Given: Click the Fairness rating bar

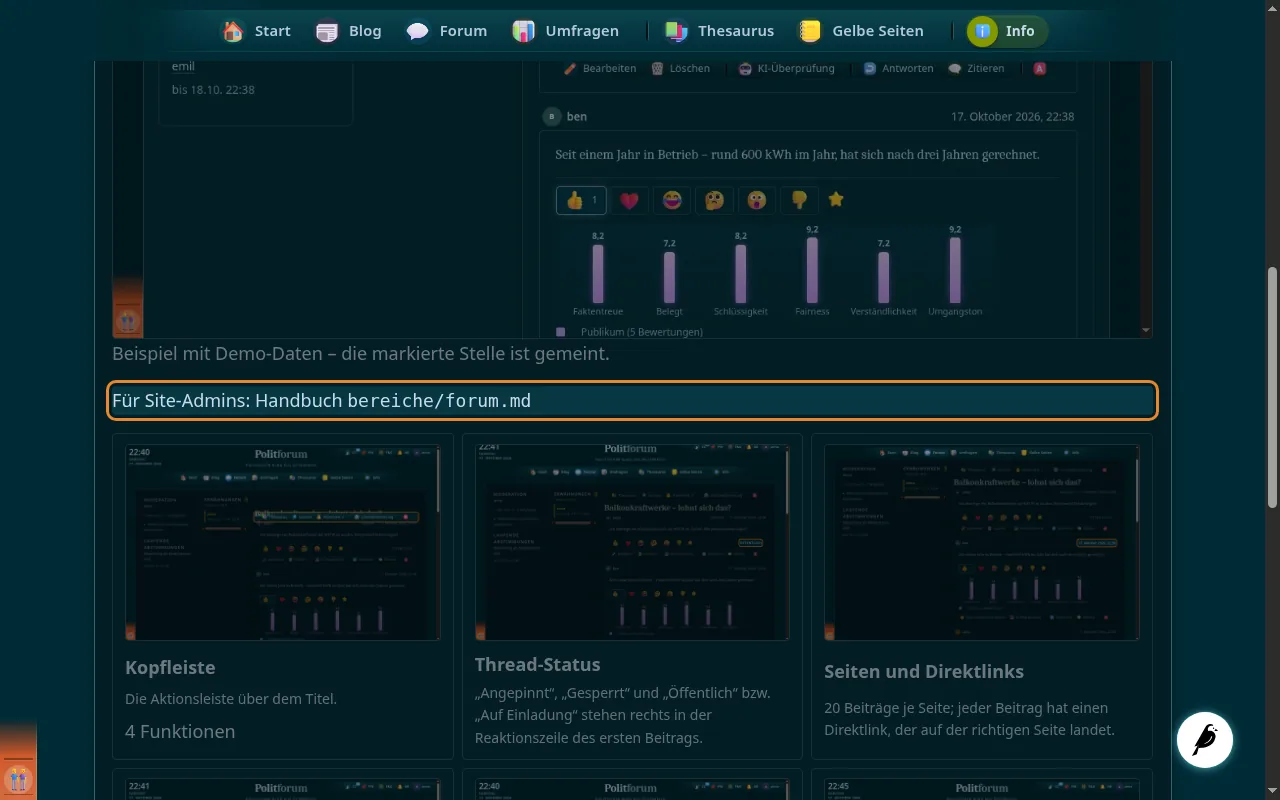Looking at the screenshot, I should [812, 269].
